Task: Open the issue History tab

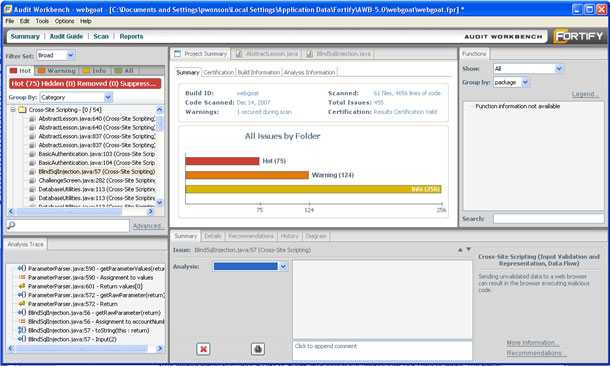Action: [289, 236]
